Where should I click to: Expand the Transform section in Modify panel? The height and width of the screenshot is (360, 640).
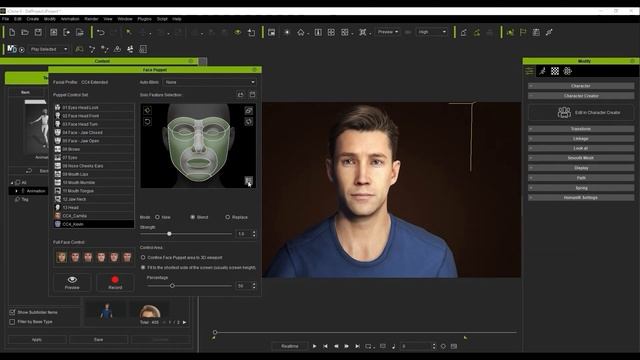581,129
